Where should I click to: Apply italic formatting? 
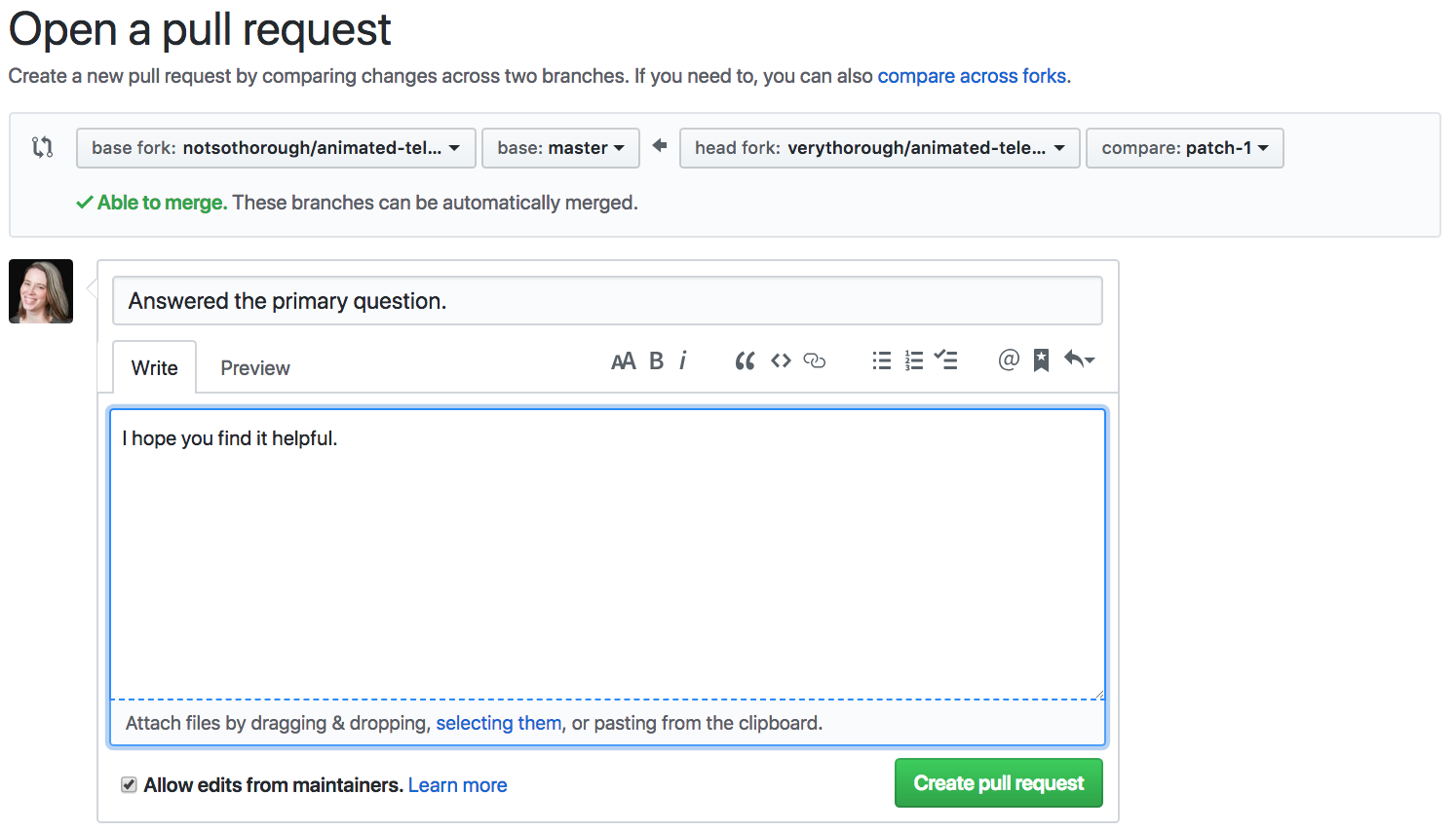click(x=683, y=361)
